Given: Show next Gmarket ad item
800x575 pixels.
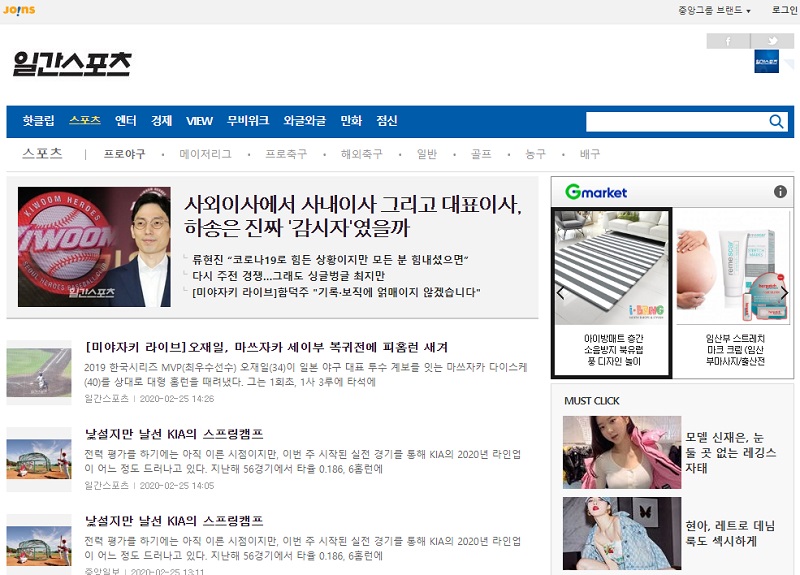Looking at the screenshot, I should tap(785, 293).
